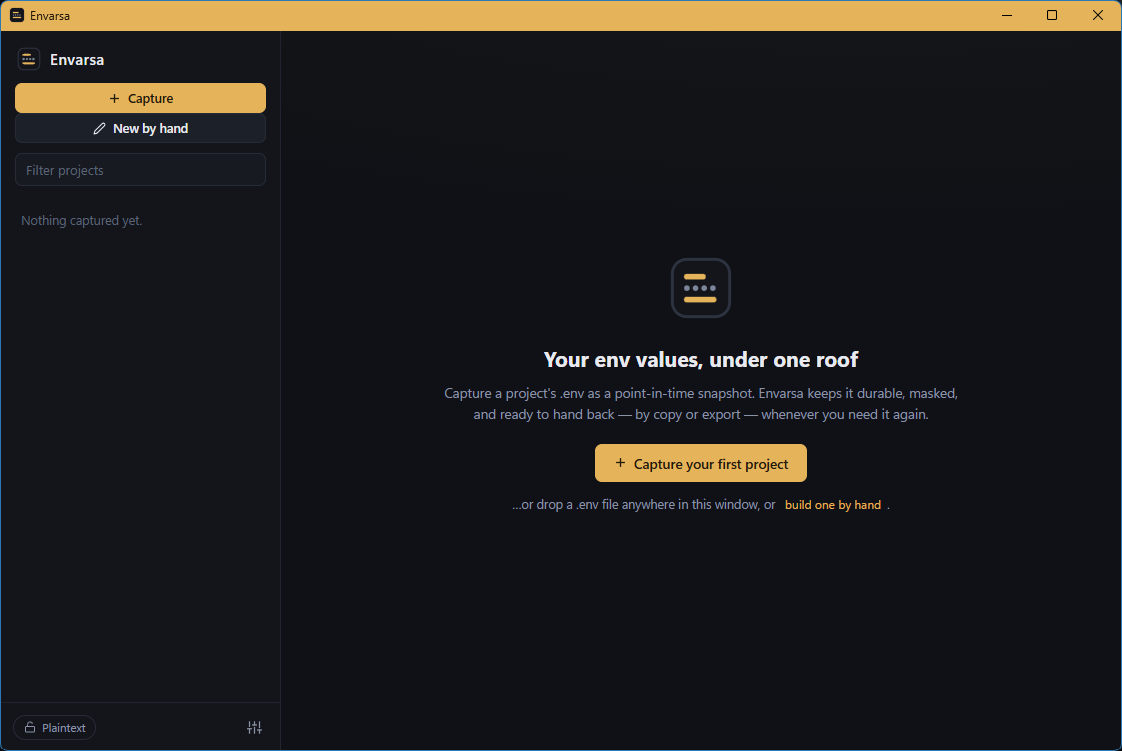Viewport: 1122px width, 751px height.
Task: Click the heading 'Your env values, under one roof'
Action: (701, 359)
